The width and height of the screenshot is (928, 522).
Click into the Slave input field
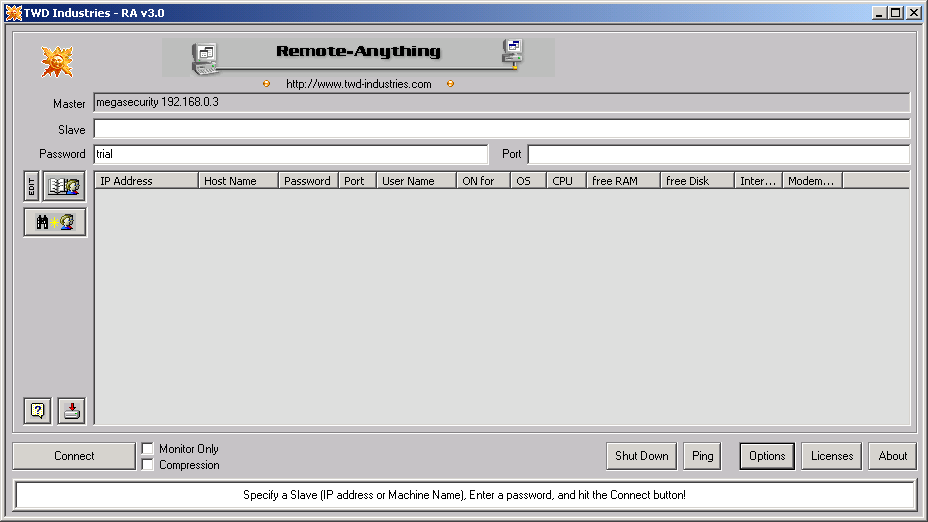click(501, 129)
